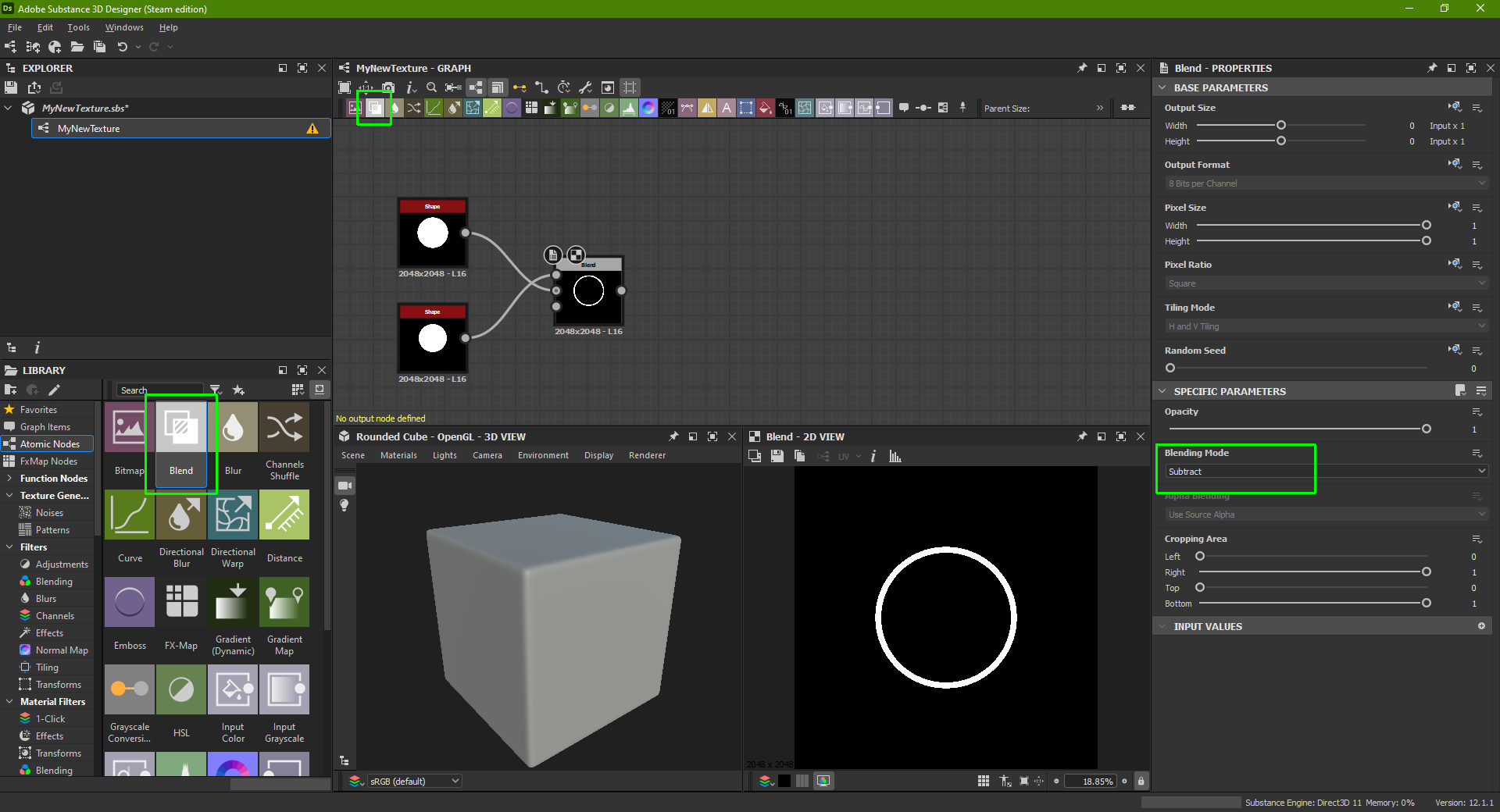Image resolution: width=1500 pixels, height=812 pixels.
Task: Open the Blending Mode dropdown
Action: (1325, 472)
